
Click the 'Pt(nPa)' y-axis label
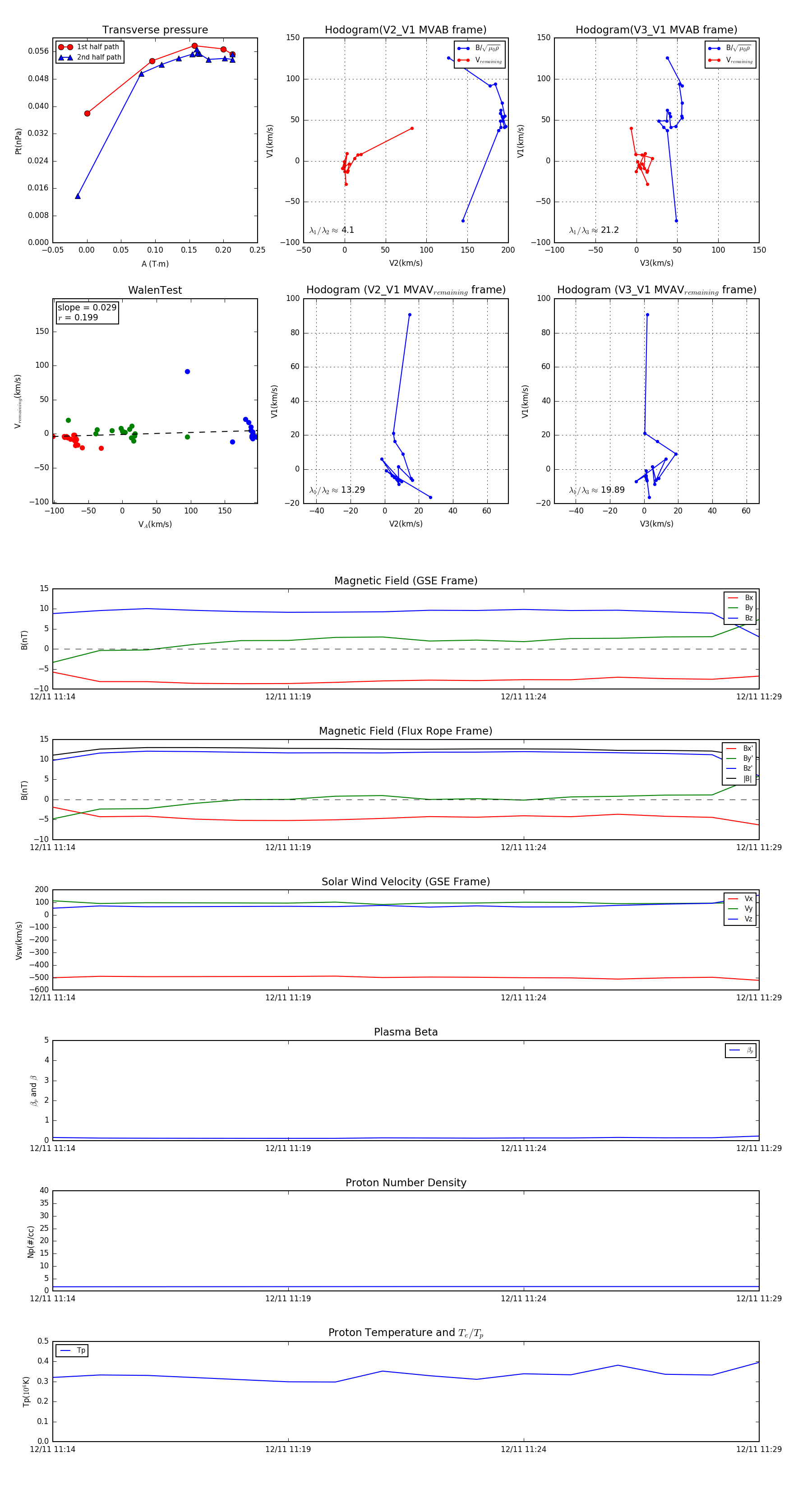[18, 141]
